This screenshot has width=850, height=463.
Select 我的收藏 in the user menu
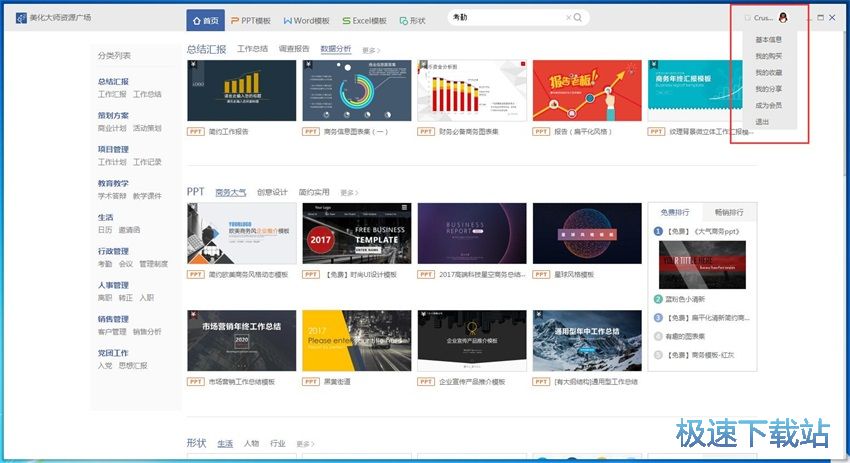pos(769,72)
